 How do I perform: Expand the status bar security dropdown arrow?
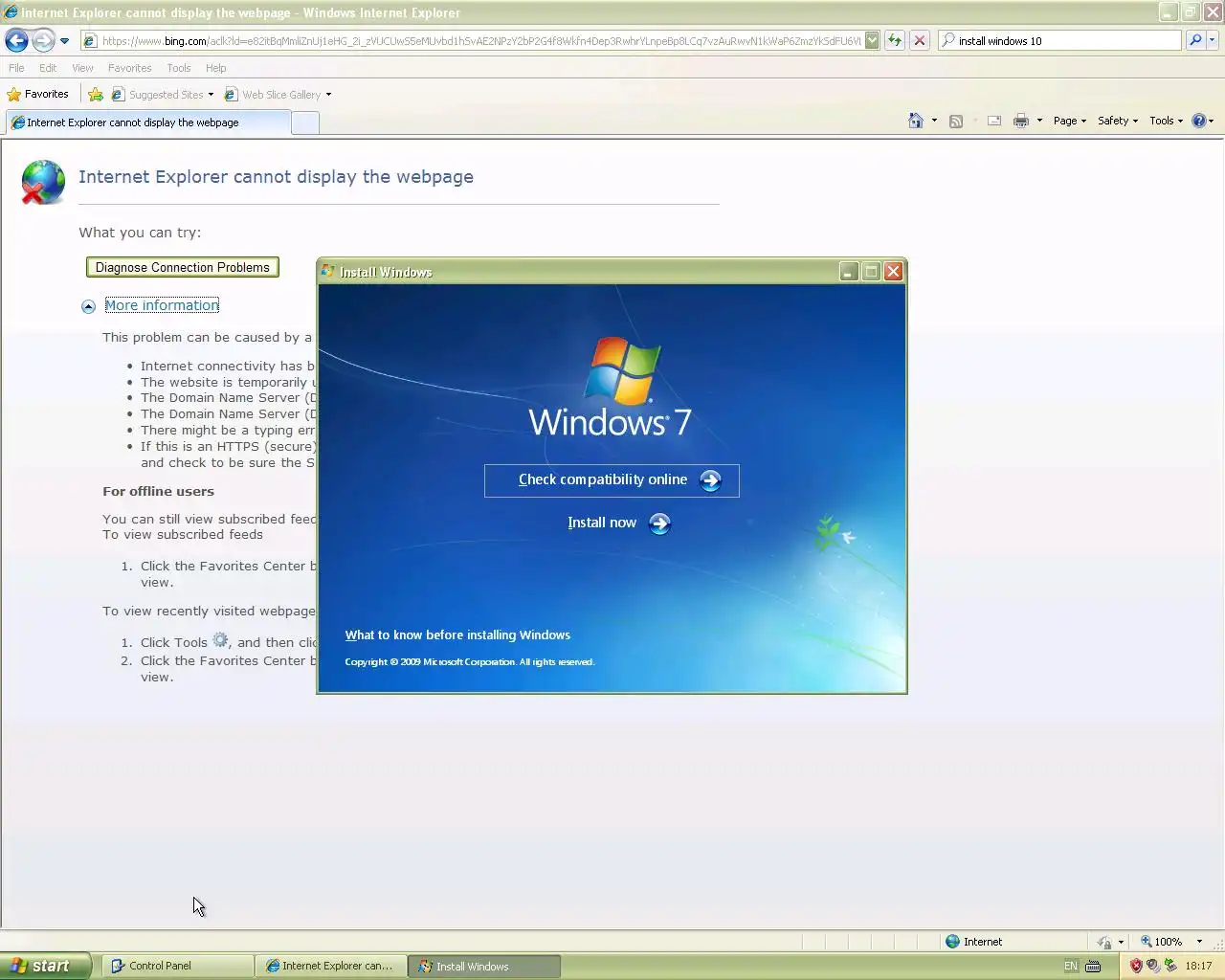point(1121,942)
